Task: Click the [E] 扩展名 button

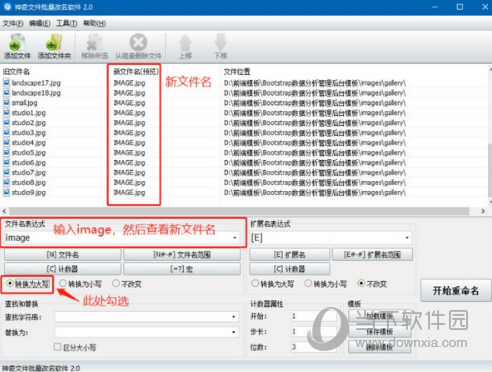Action: pos(289,255)
